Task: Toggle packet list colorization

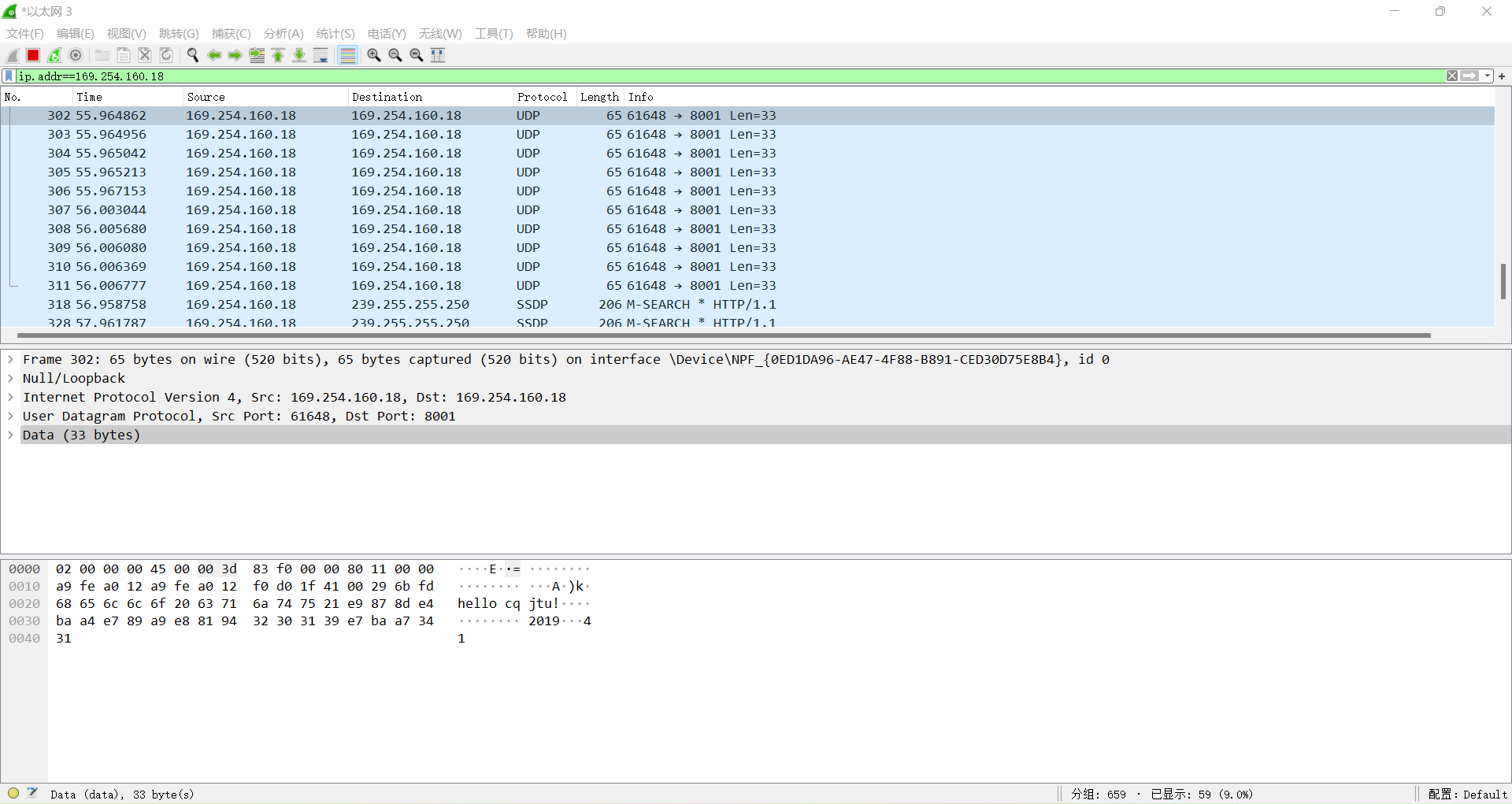Action: pos(347,55)
